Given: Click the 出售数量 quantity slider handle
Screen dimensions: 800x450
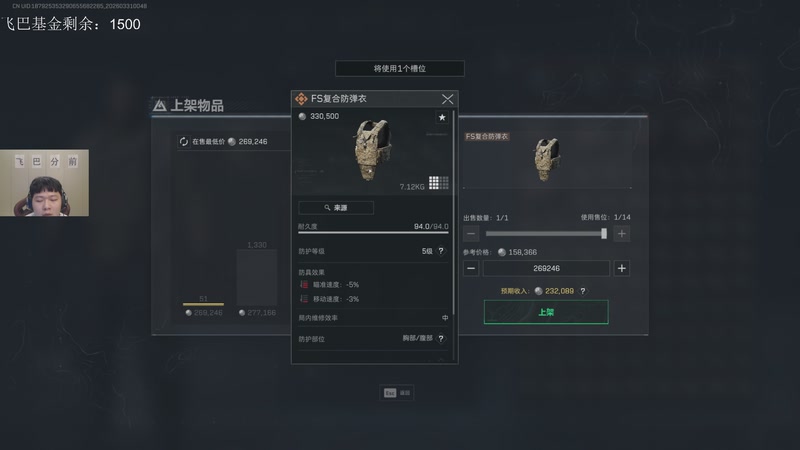Looking at the screenshot, I should (604, 234).
